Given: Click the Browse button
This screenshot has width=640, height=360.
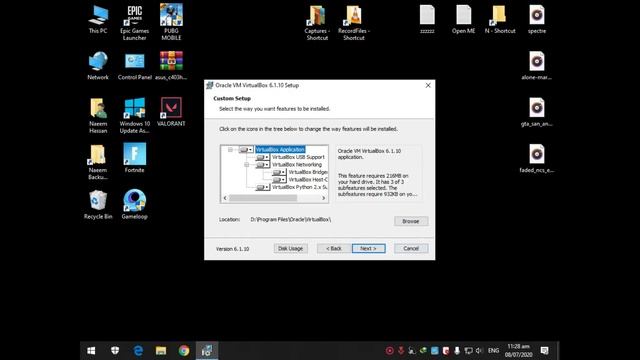Looking at the screenshot, I should click(x=411, y=221).
